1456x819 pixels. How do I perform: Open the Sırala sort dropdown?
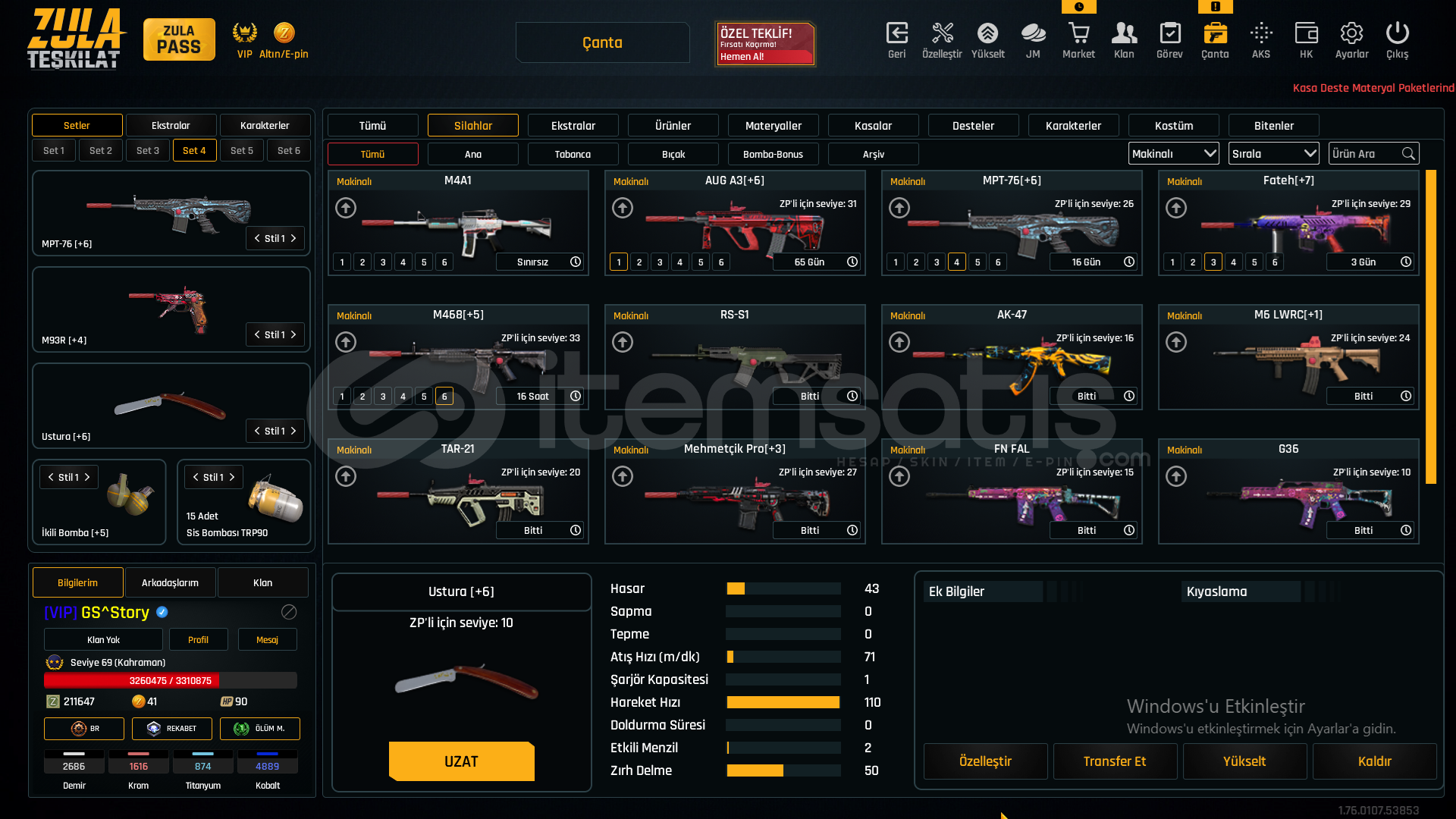coord(1274,154)
